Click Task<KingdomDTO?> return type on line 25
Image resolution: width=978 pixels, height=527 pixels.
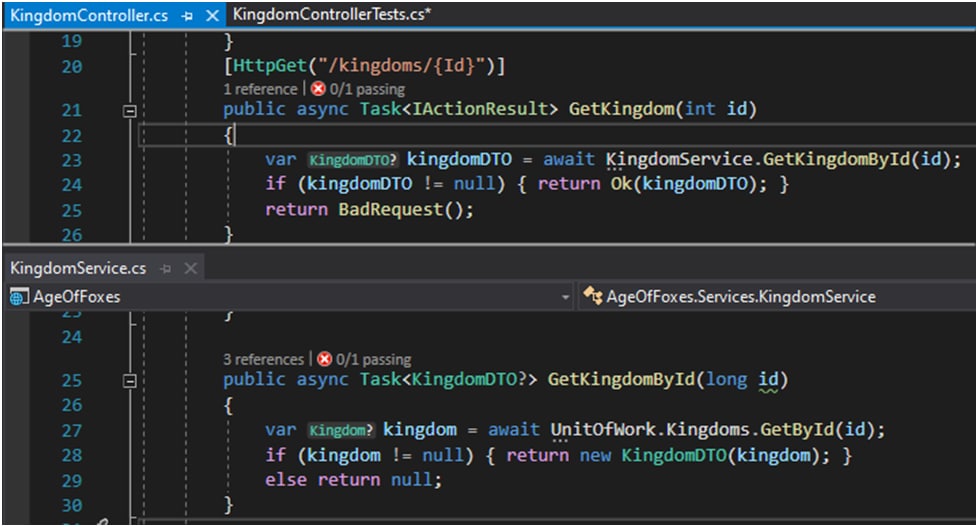click(448, 379)
